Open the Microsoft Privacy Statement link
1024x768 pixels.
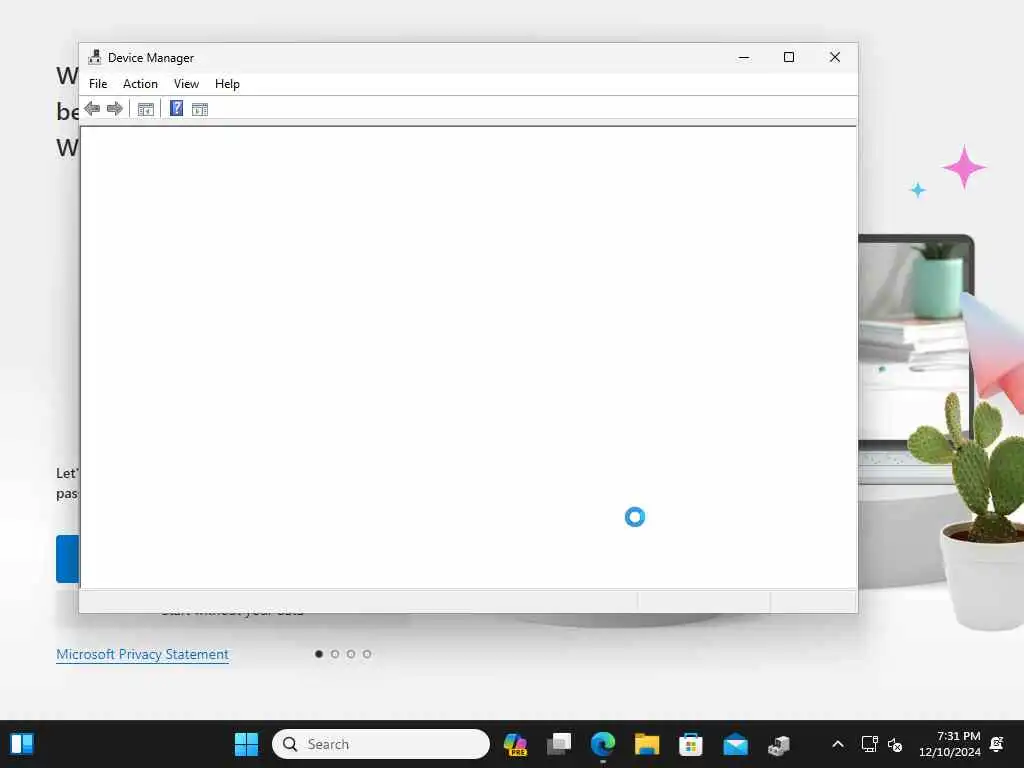(142, 654)
